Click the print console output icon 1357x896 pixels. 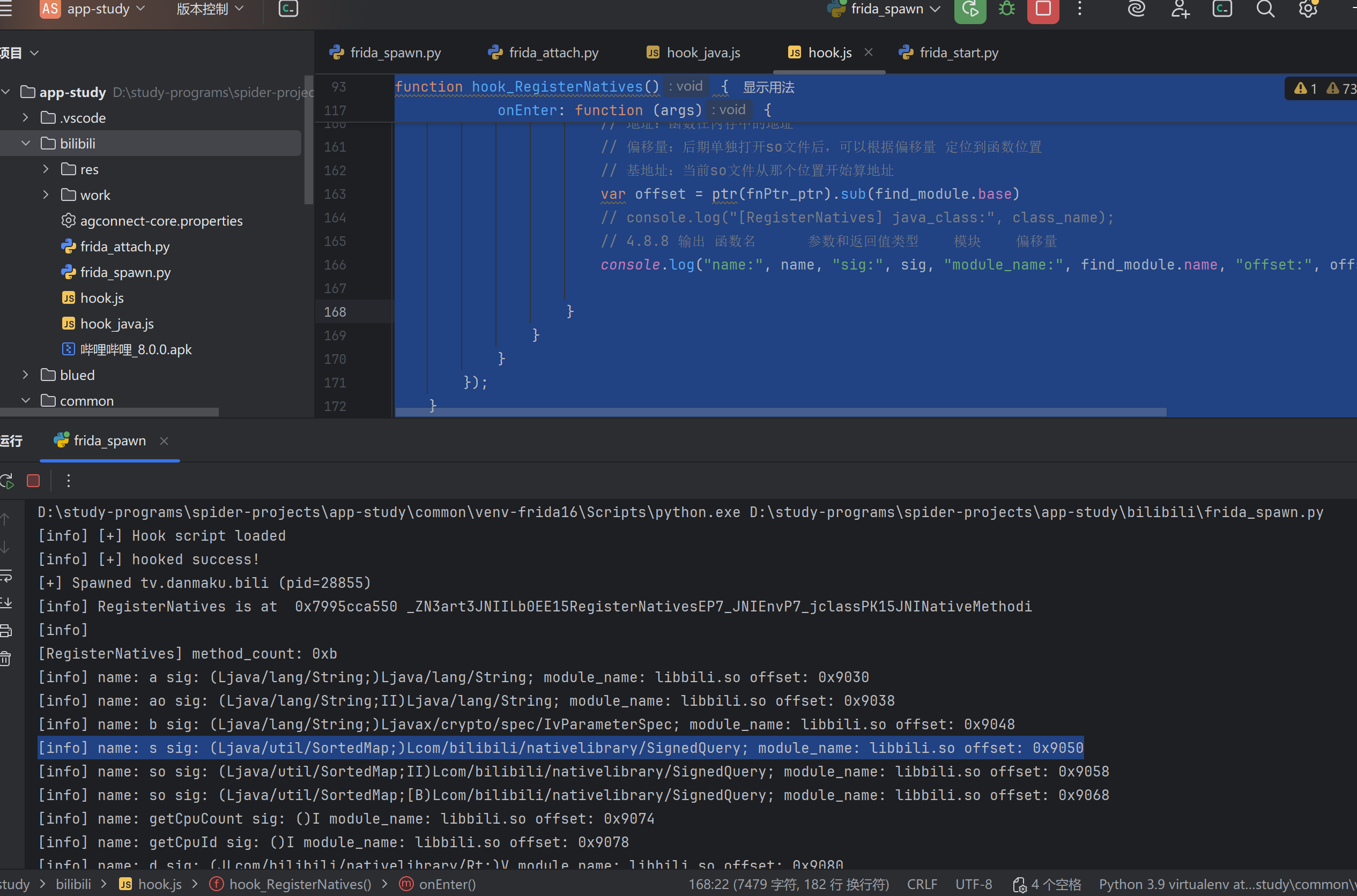coord(6,631)
